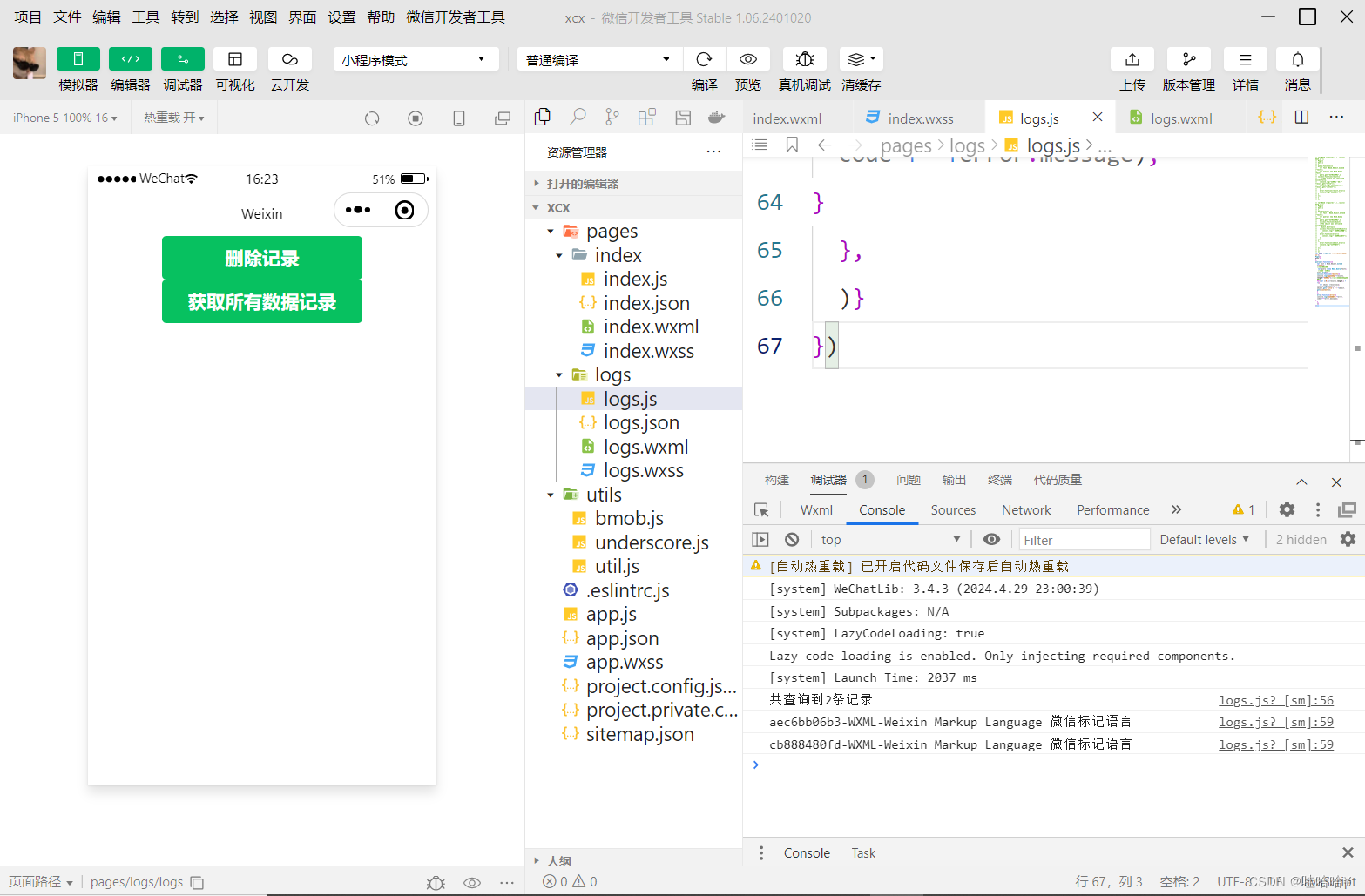The width and height of the screenshot is (1365, 896).
Task: Open the Sources devtools tab
Action: pos(953,510)
